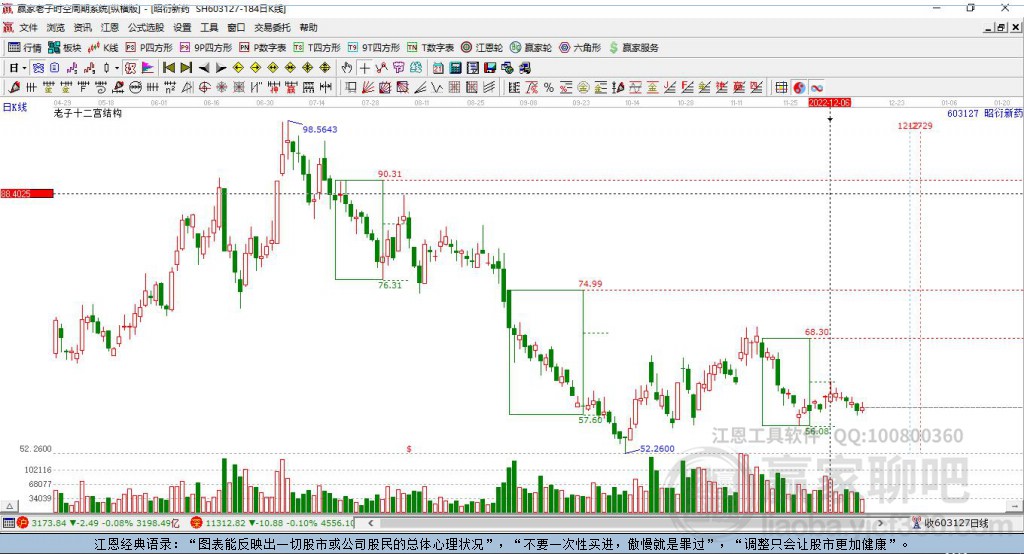Select the n² number tool
The height and width of the screenshot is (554, 1024).
(x=170, y=88)
